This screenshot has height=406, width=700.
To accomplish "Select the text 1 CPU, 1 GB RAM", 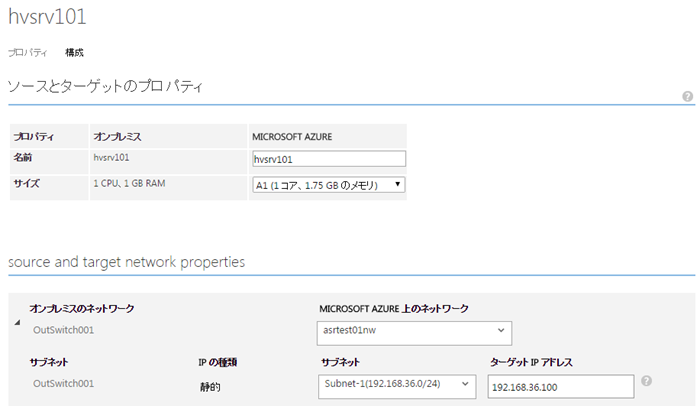I will coord(129,183).
